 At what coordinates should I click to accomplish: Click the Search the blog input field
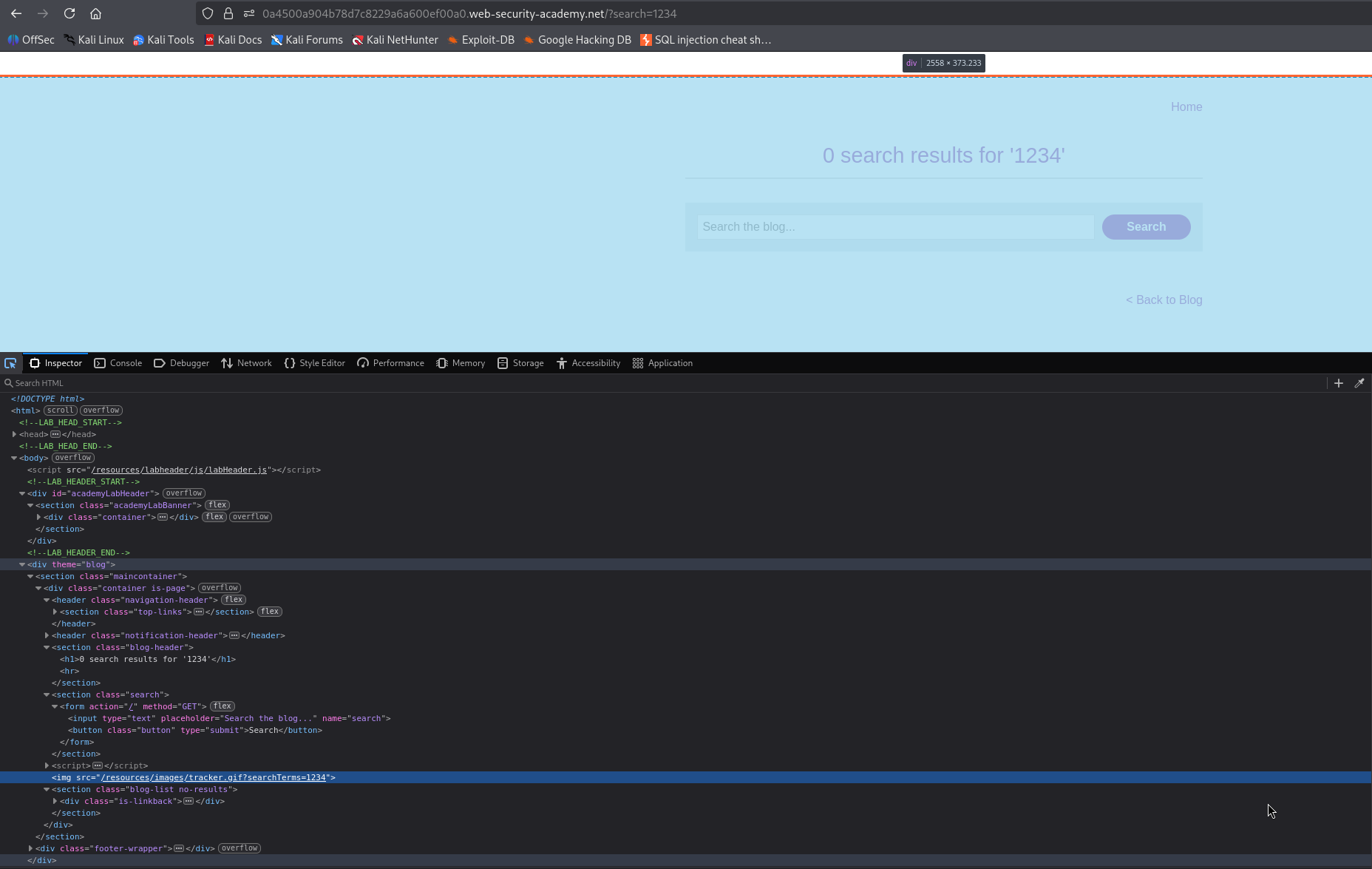tap(895, 227)
